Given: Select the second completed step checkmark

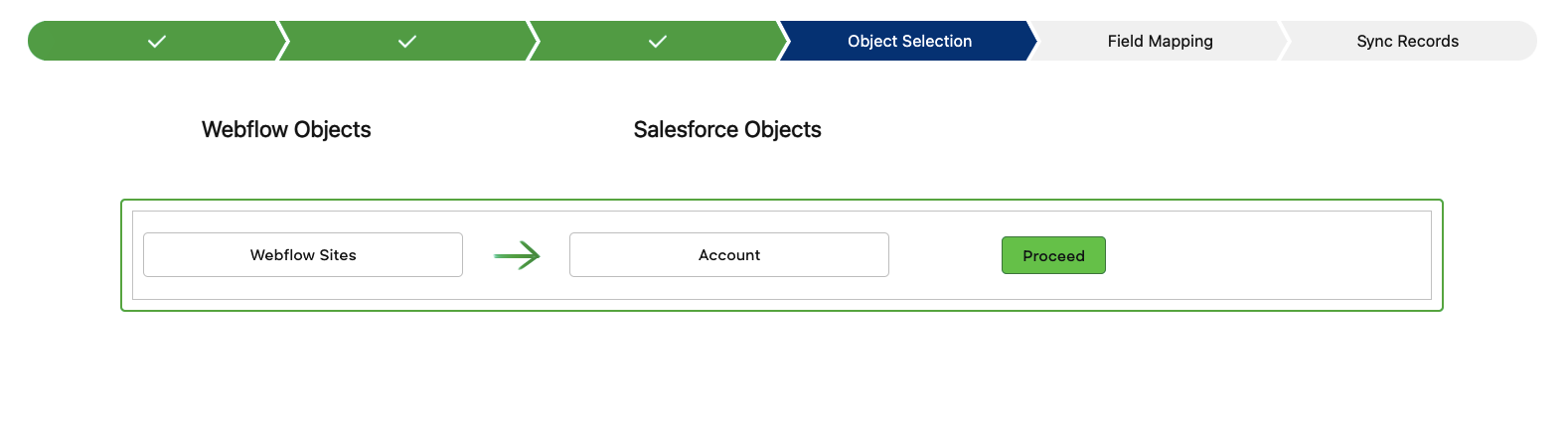Looking at the screenshot, I should [x=407, y=41].
